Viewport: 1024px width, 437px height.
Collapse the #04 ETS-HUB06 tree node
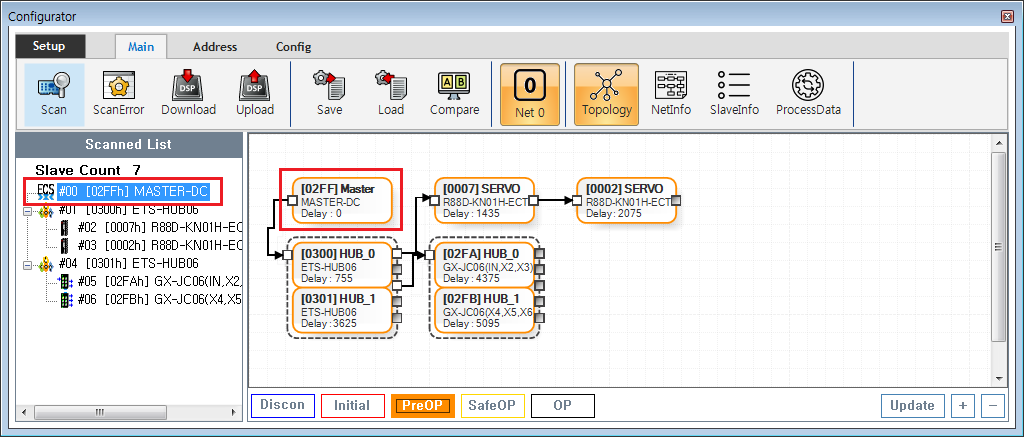tap(27, 264)
